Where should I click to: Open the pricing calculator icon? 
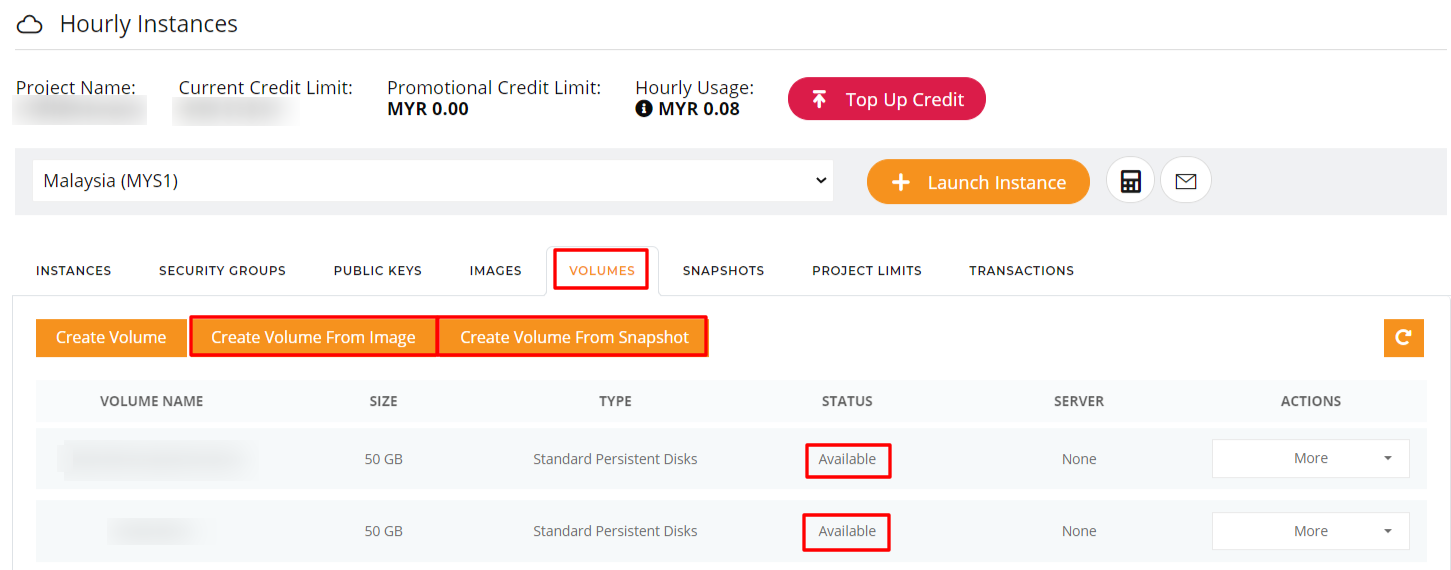point(1130,181)
